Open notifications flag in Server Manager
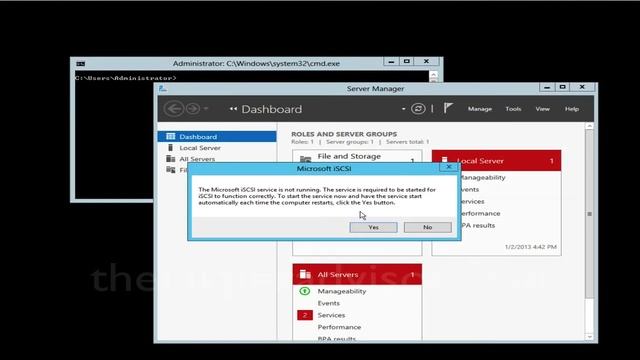Image resolution: width=640 pixels, height=360 pixels. click(448, 108)
